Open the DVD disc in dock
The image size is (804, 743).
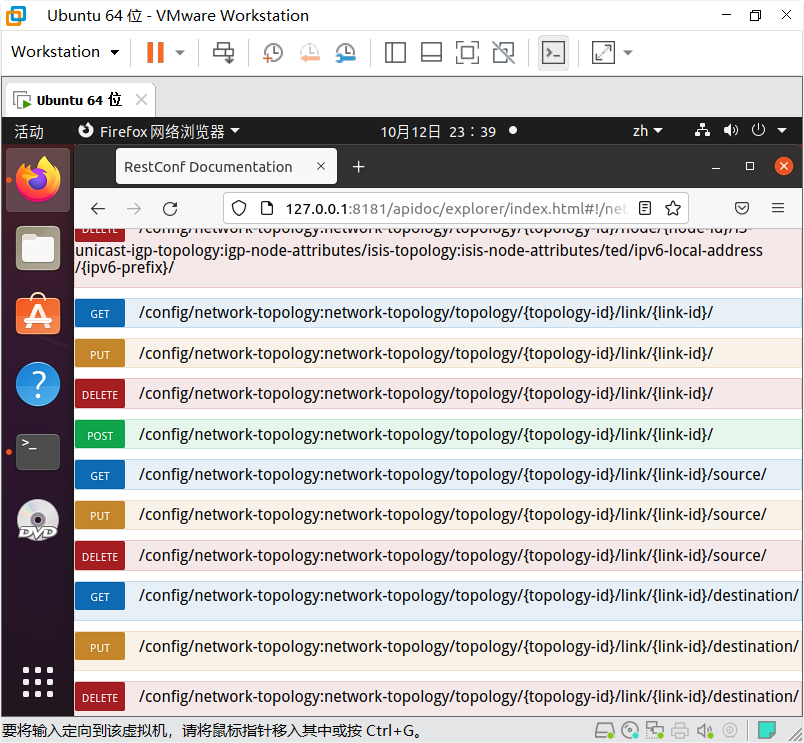38,520
